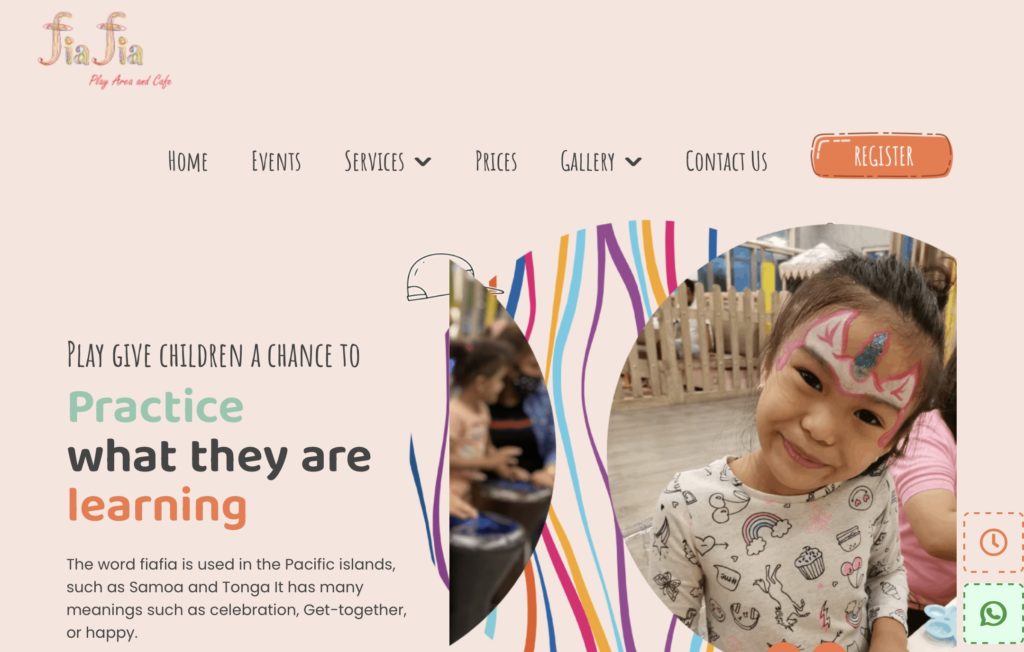Click the FiaFia Play Area and Cafe logo
This screenshot has height=652, width=1024.
(104, 50)
